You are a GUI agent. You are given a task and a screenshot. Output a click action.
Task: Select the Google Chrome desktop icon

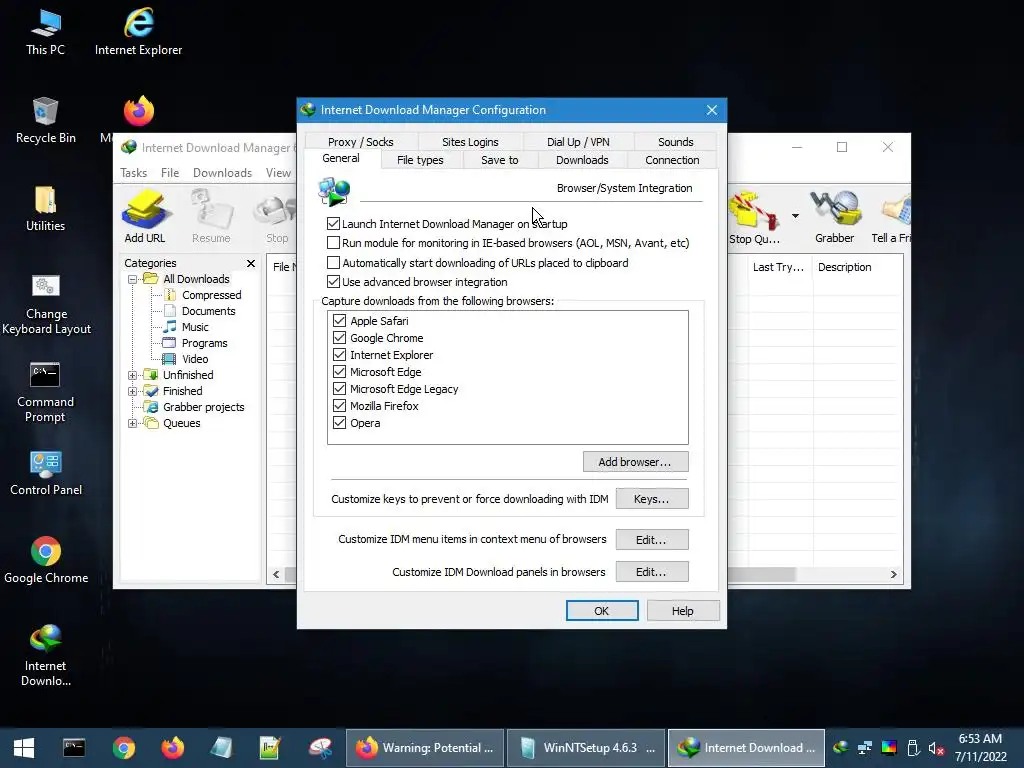pyautogui.click(x=46, y=560)
